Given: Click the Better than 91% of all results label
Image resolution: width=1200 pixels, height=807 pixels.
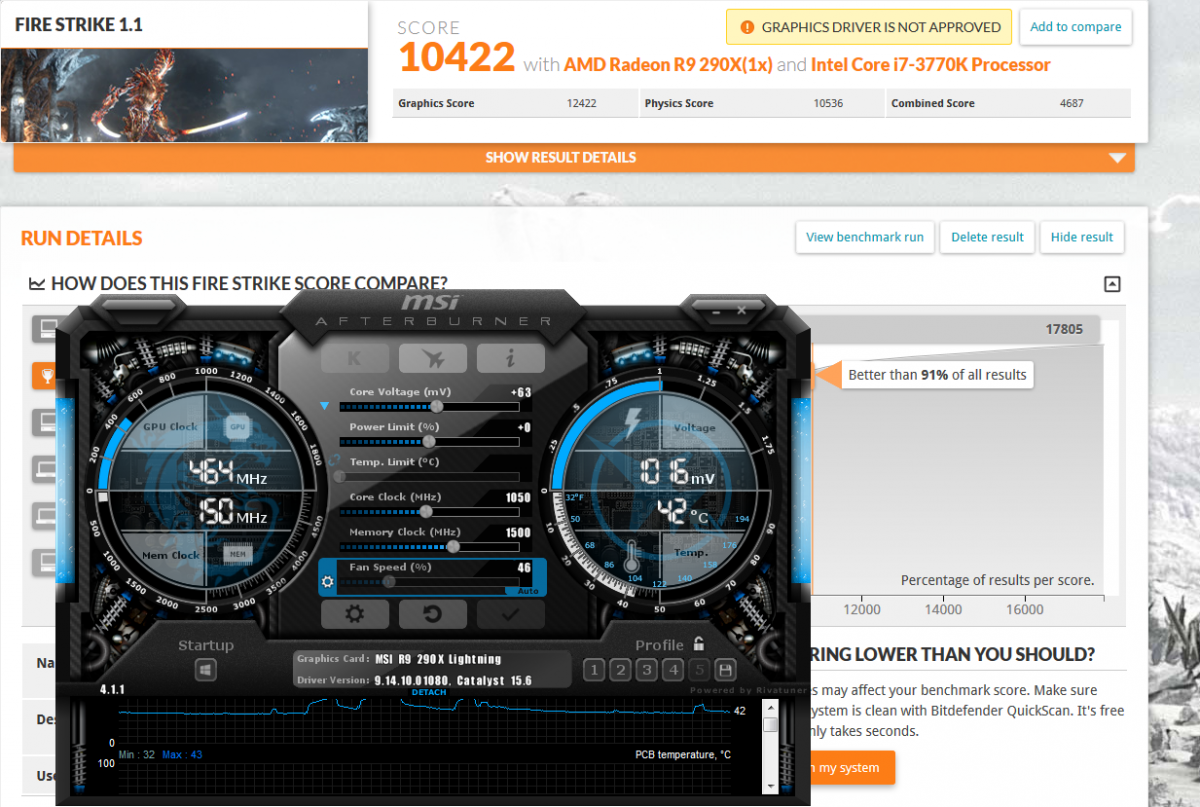Looking at the screenshot, I should pyautogui.click(x=937, y=375).
